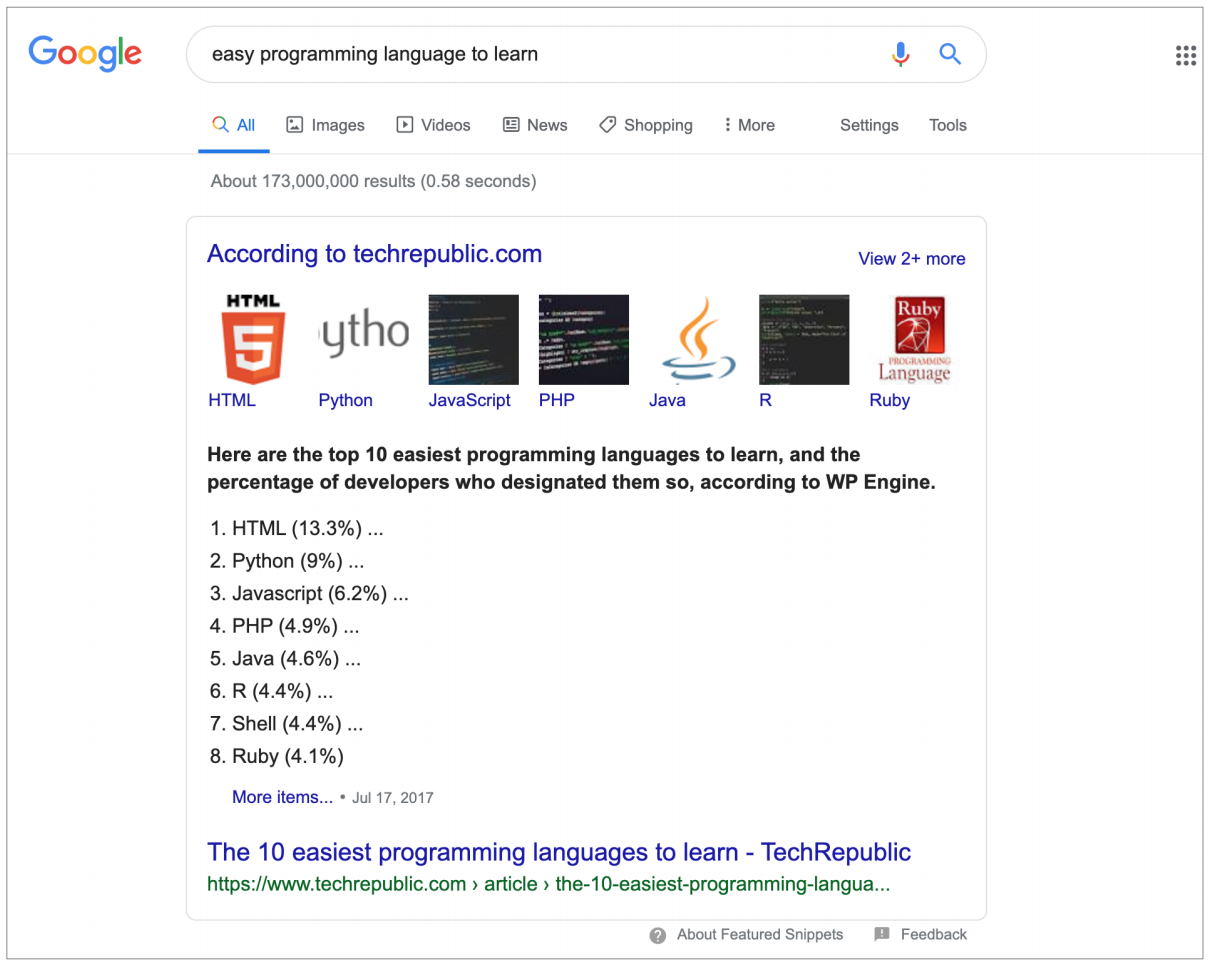
Task: Click the More items... link
Action: pyautogui.click(x=282, y=797)
